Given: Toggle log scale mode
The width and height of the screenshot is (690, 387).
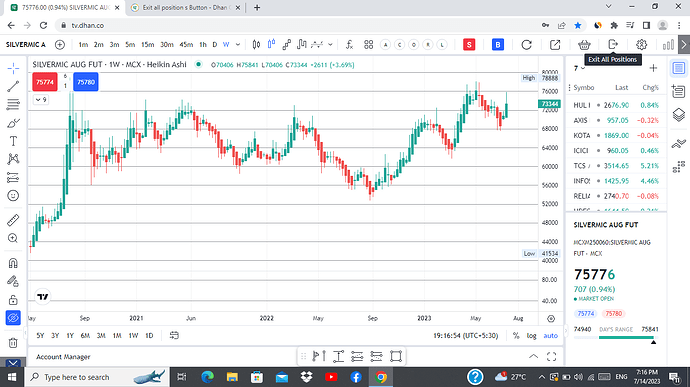Looking at the screenshot, I should point(532,335).
